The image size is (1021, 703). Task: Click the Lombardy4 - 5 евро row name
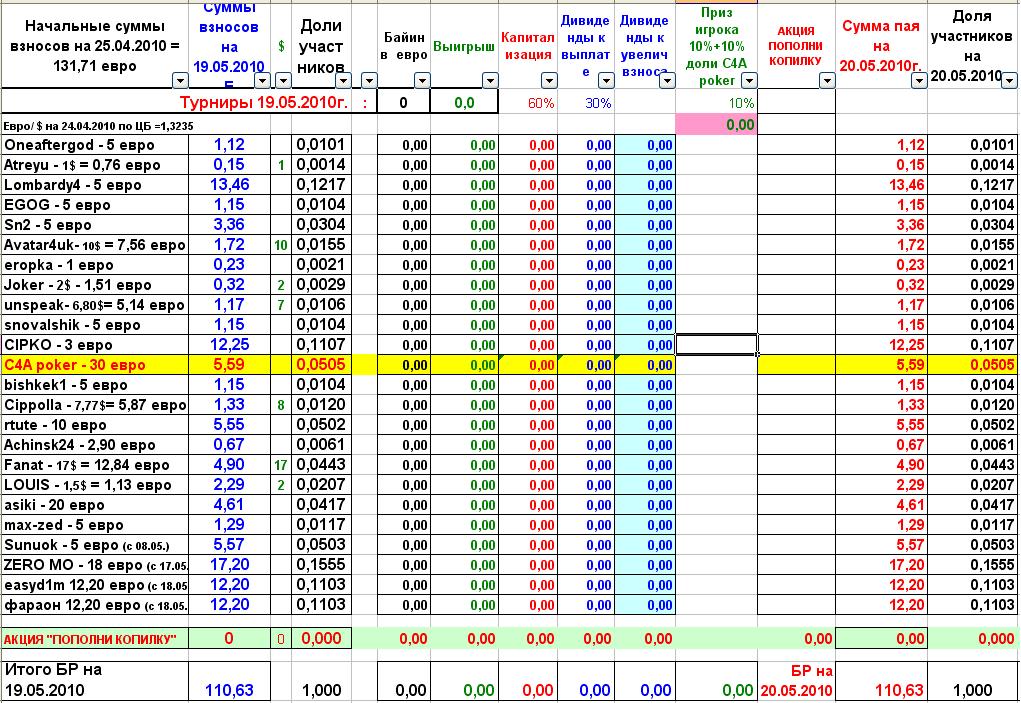coord(95,185)
